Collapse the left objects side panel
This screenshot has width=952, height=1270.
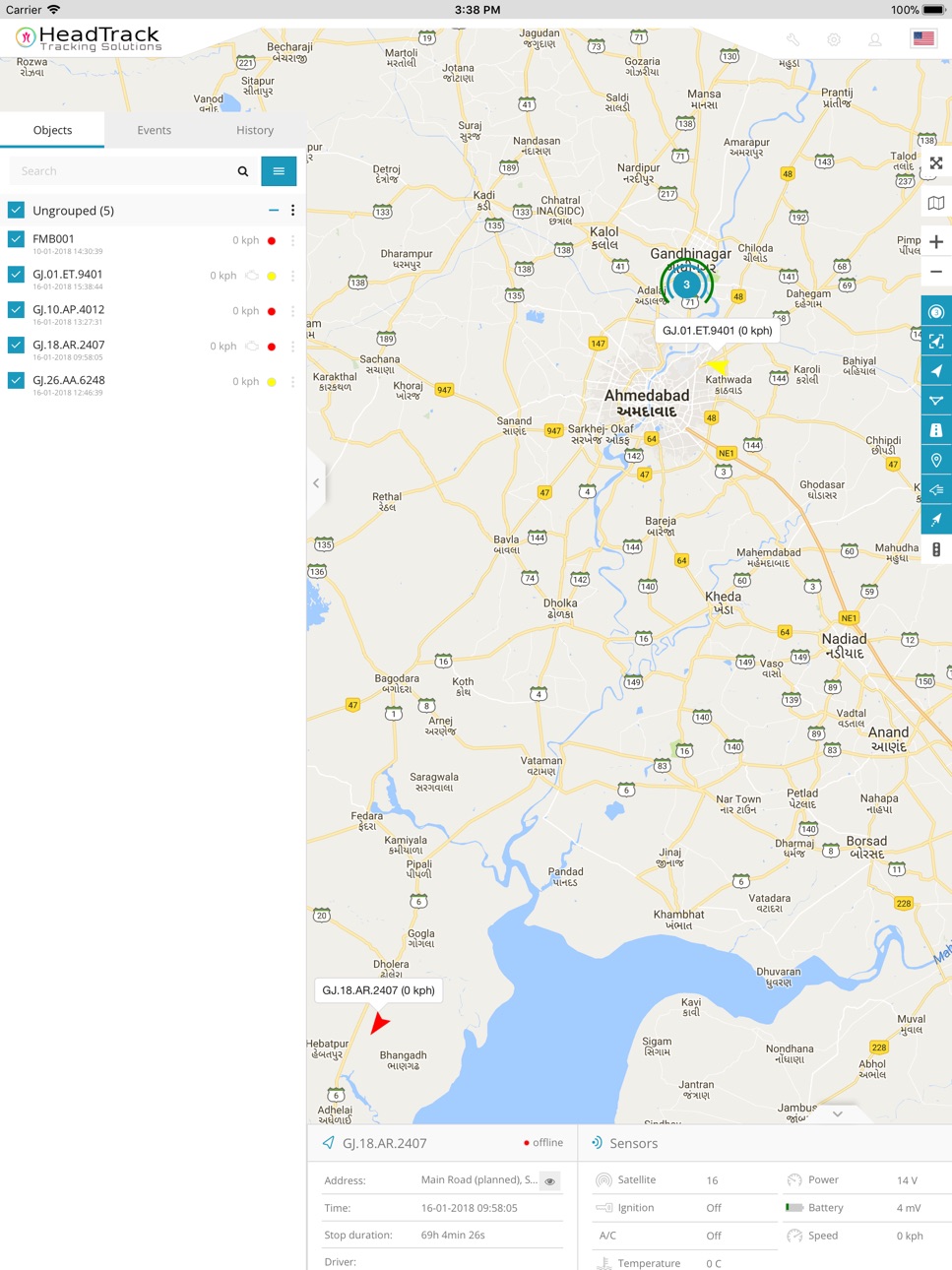click(316, 483)
